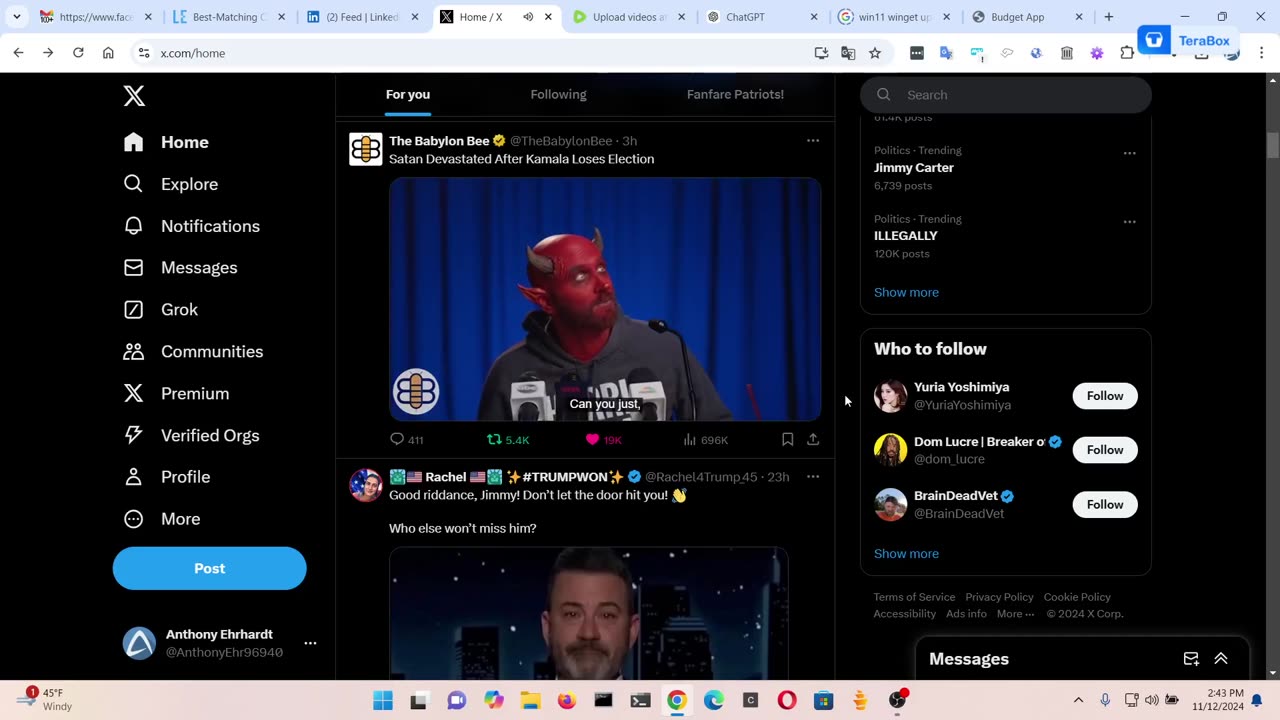The height and width of the screenshot is (720, 1280).
Task: Open Verified Orgs in the sidebar
Action: coord(191,435)
